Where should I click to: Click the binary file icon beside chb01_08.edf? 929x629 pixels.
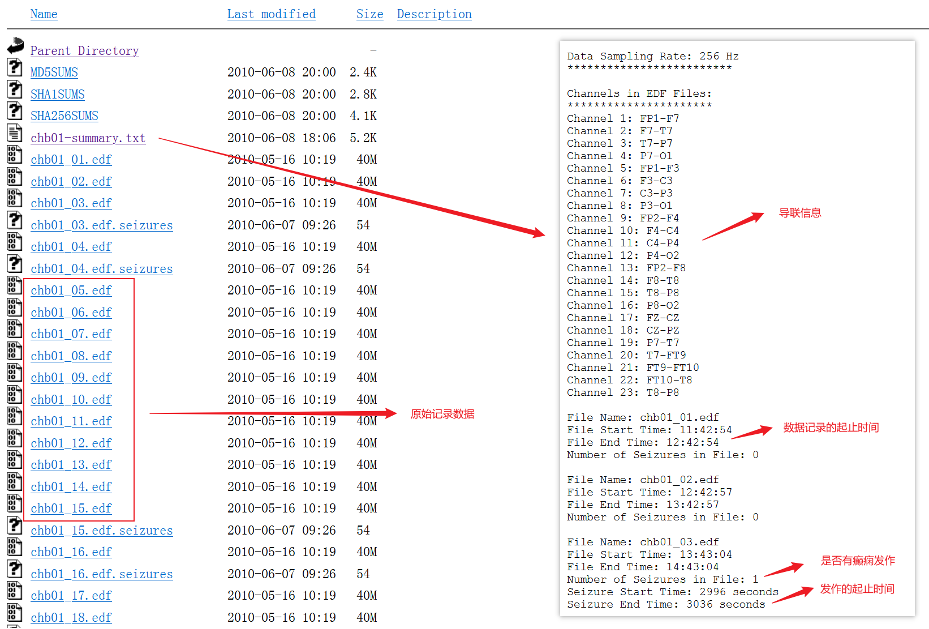point(15,351)
